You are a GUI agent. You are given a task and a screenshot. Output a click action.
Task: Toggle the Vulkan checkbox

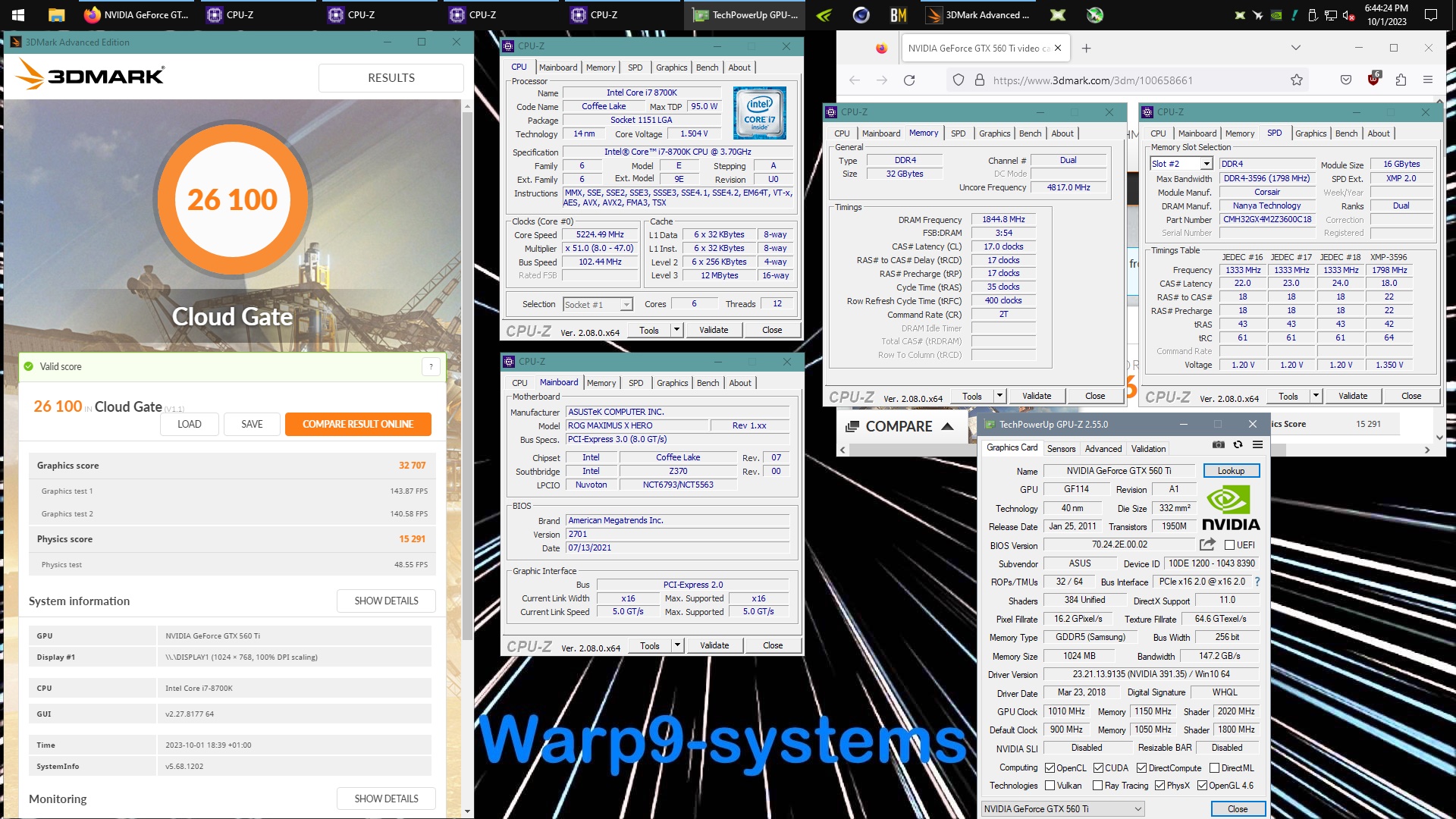(x=1050, y=786)
